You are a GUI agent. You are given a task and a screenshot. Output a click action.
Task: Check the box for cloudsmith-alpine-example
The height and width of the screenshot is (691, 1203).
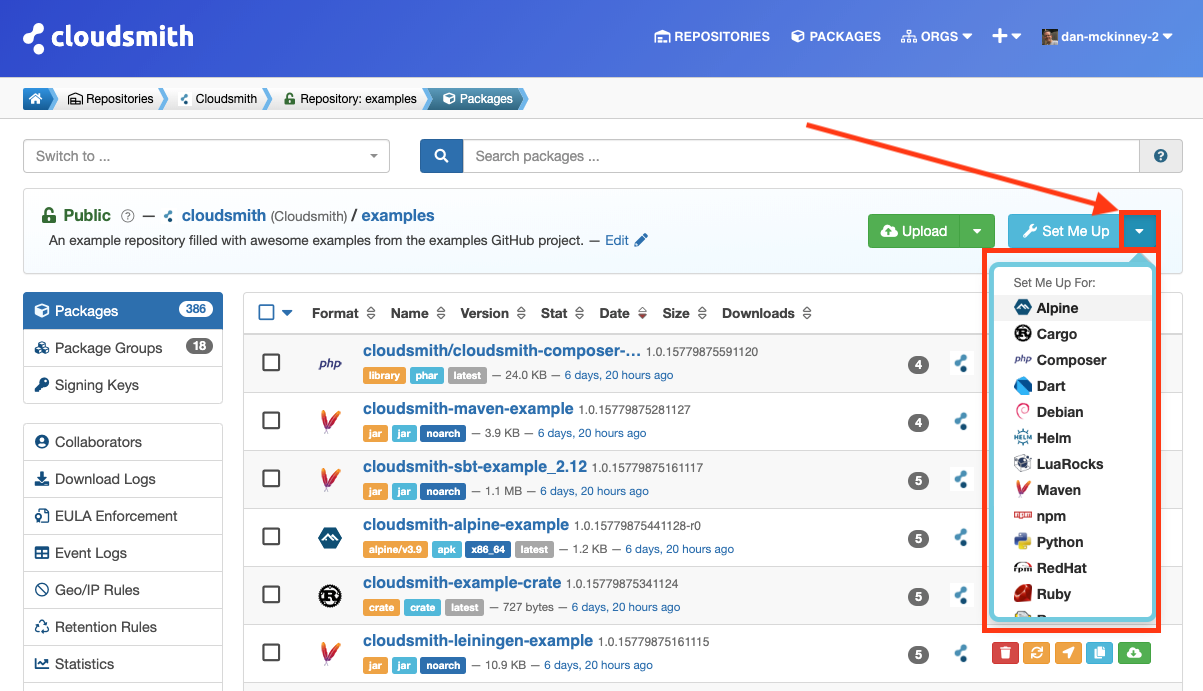271,536
